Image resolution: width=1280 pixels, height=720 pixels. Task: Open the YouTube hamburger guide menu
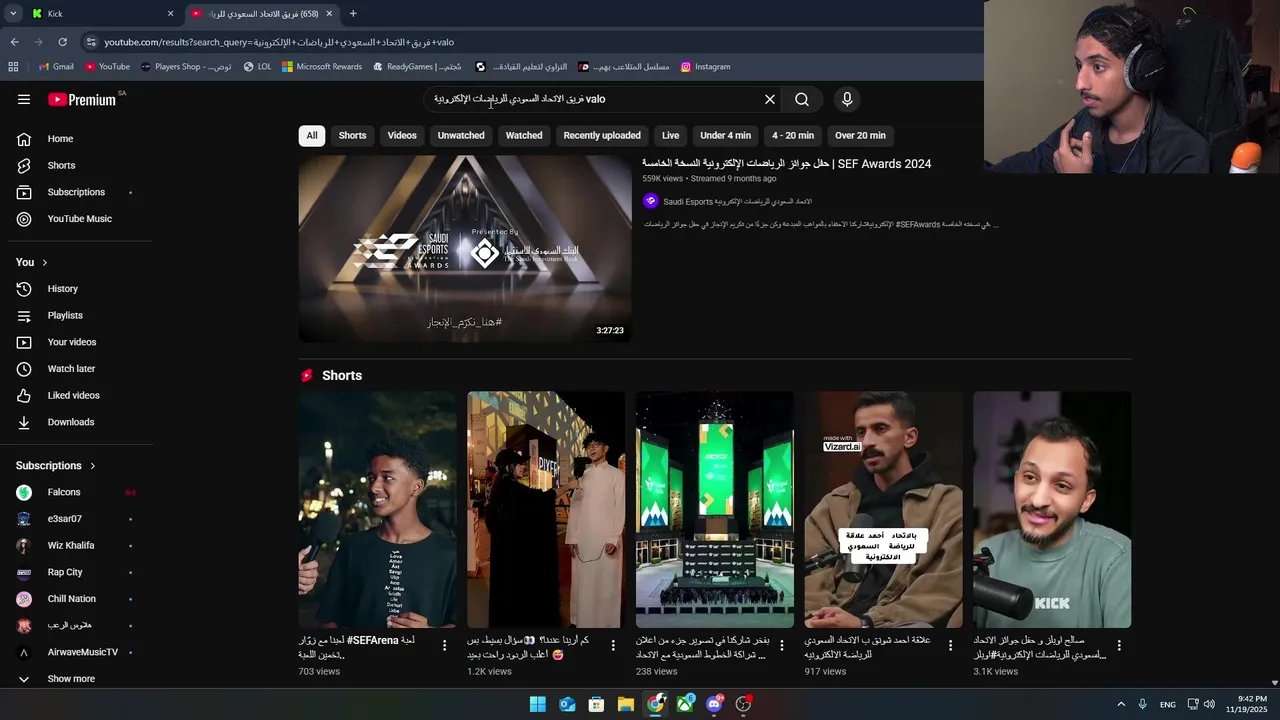(x=24, y=99)
